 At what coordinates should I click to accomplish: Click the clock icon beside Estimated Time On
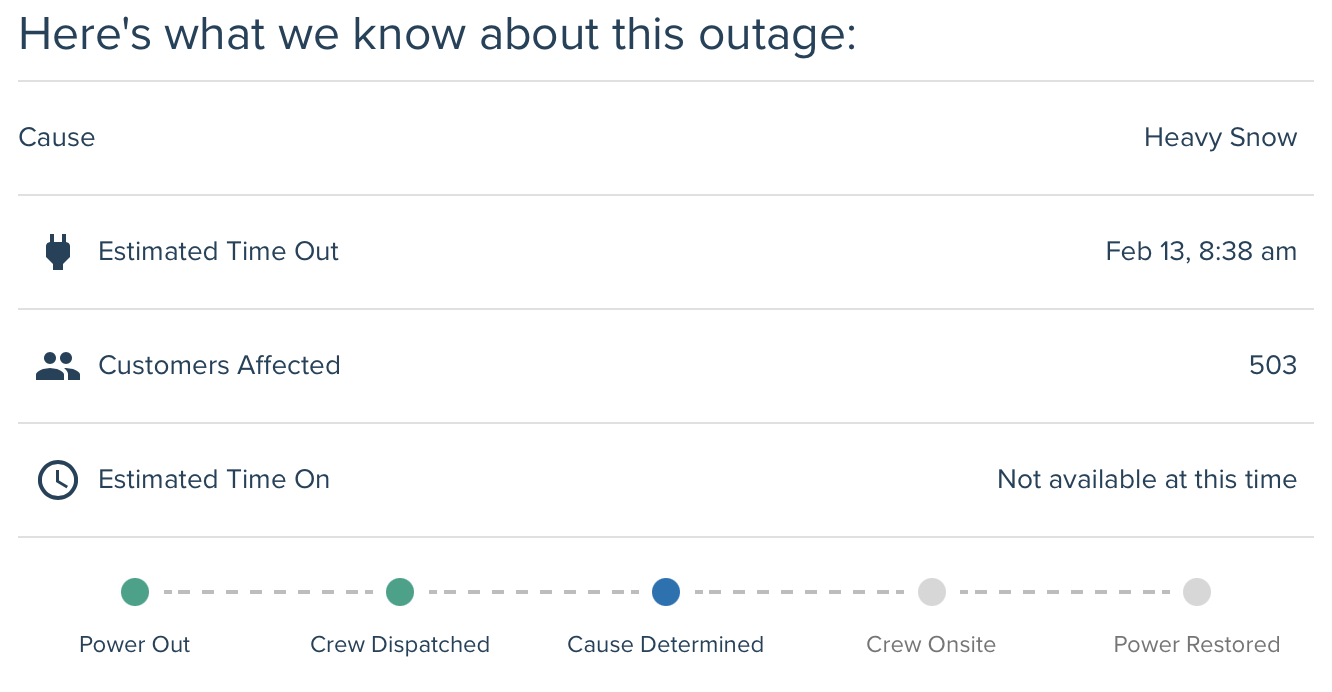[58, 480]
